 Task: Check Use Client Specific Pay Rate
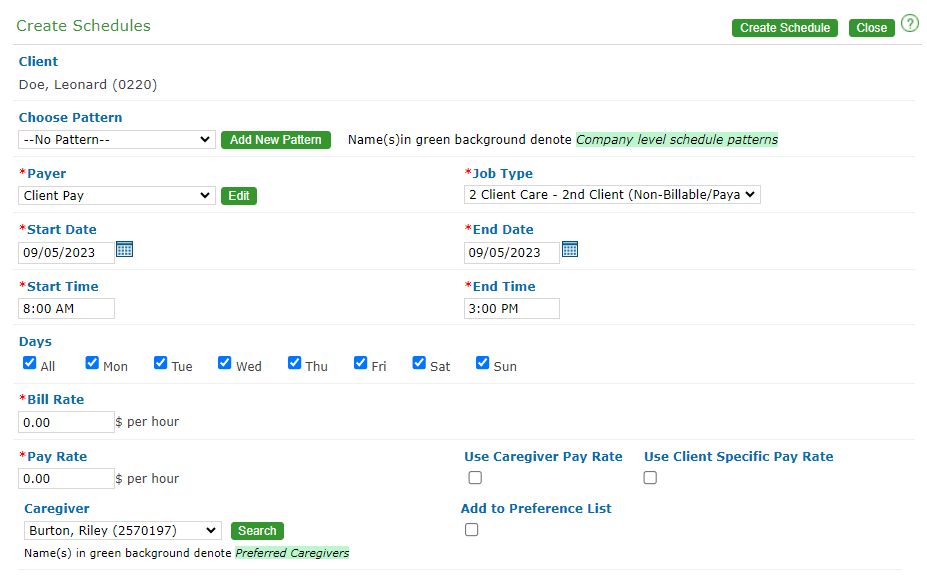click(x=650, y=478)
